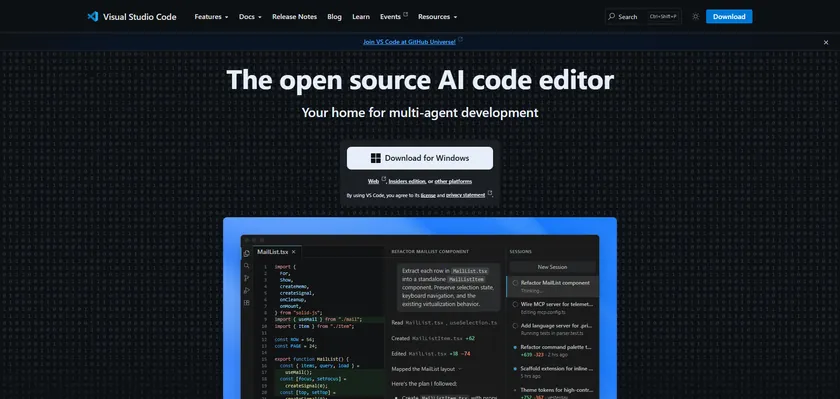Open the license link
Screen dimensions: 840x399
point(428,195)
